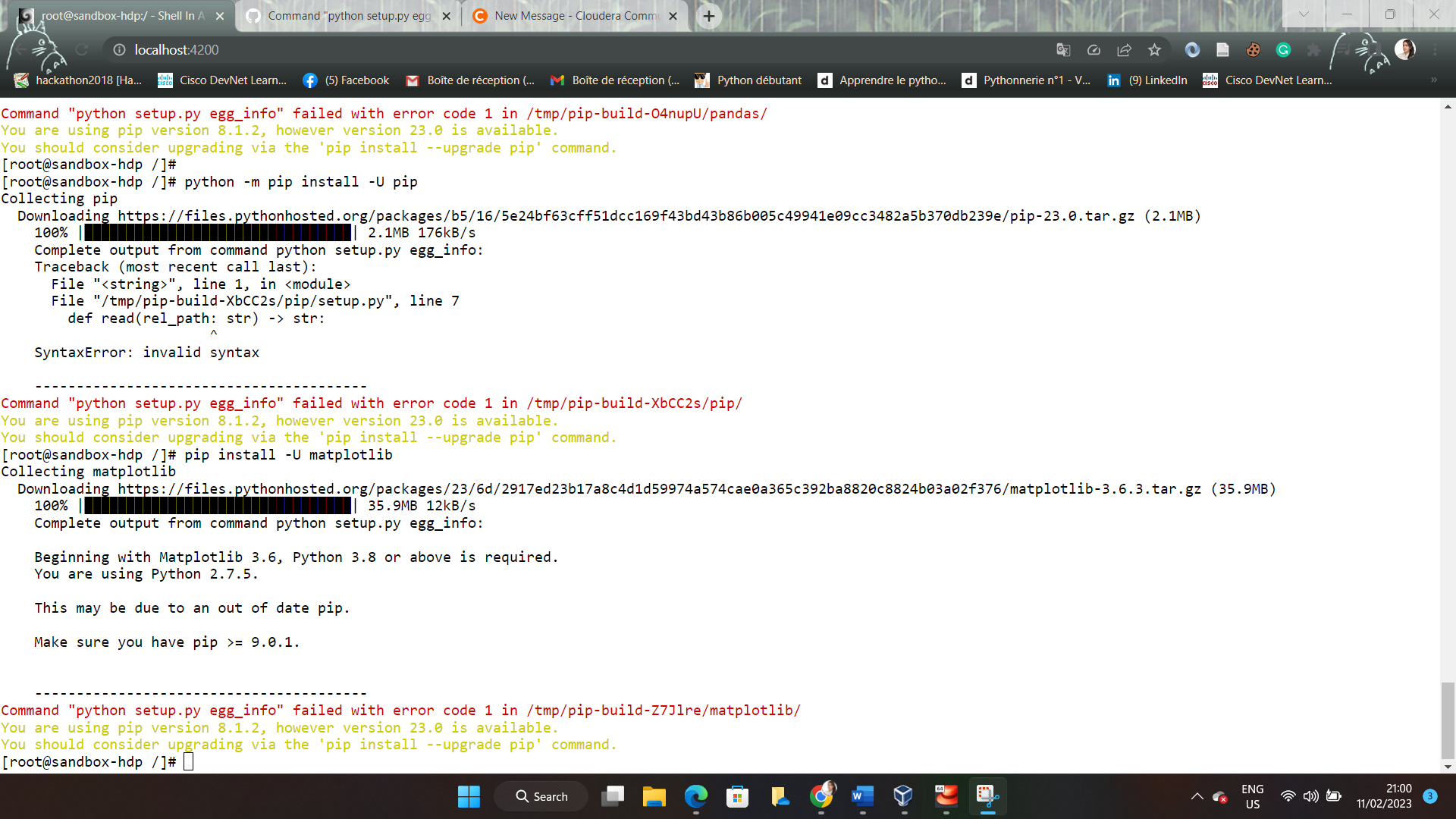Open Google Translate in the address bar
The height and width of the screenshot is (819, 1456).
(1063, 50)
